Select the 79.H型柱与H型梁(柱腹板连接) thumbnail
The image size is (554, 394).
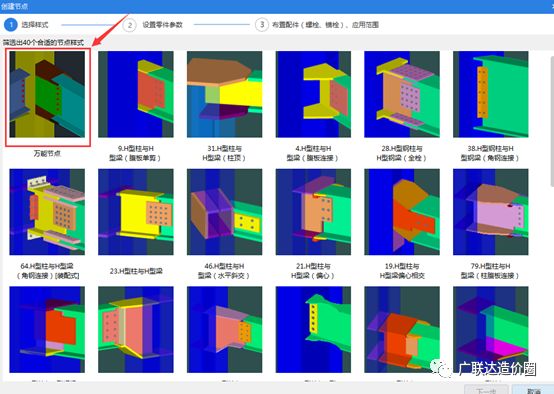pyautogui.click(x=491, y=212)
